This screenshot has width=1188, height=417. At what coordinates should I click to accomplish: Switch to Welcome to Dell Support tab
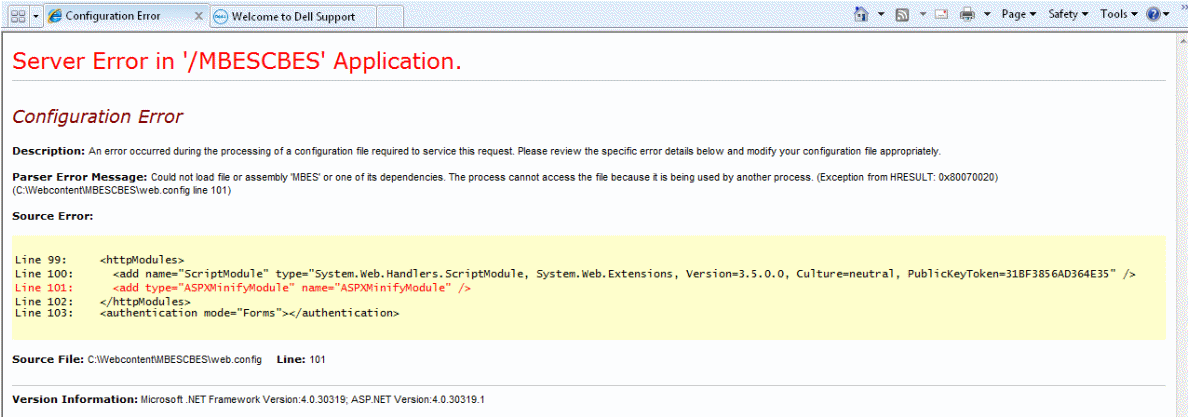292,16
